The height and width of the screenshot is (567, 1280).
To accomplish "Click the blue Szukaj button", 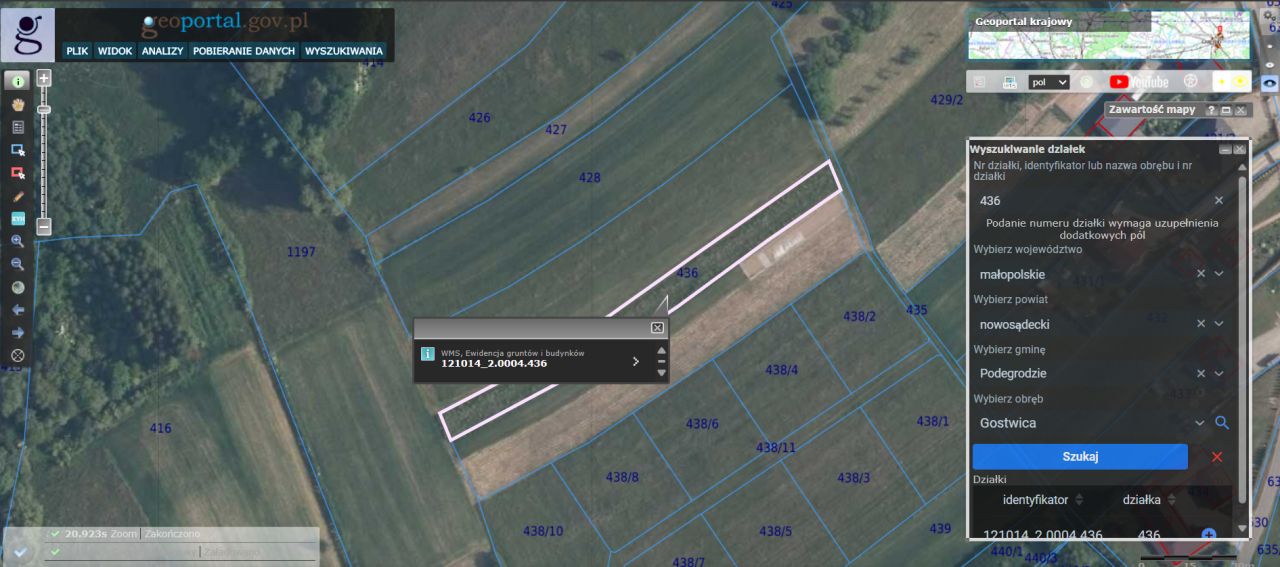I will [1080, 457].
